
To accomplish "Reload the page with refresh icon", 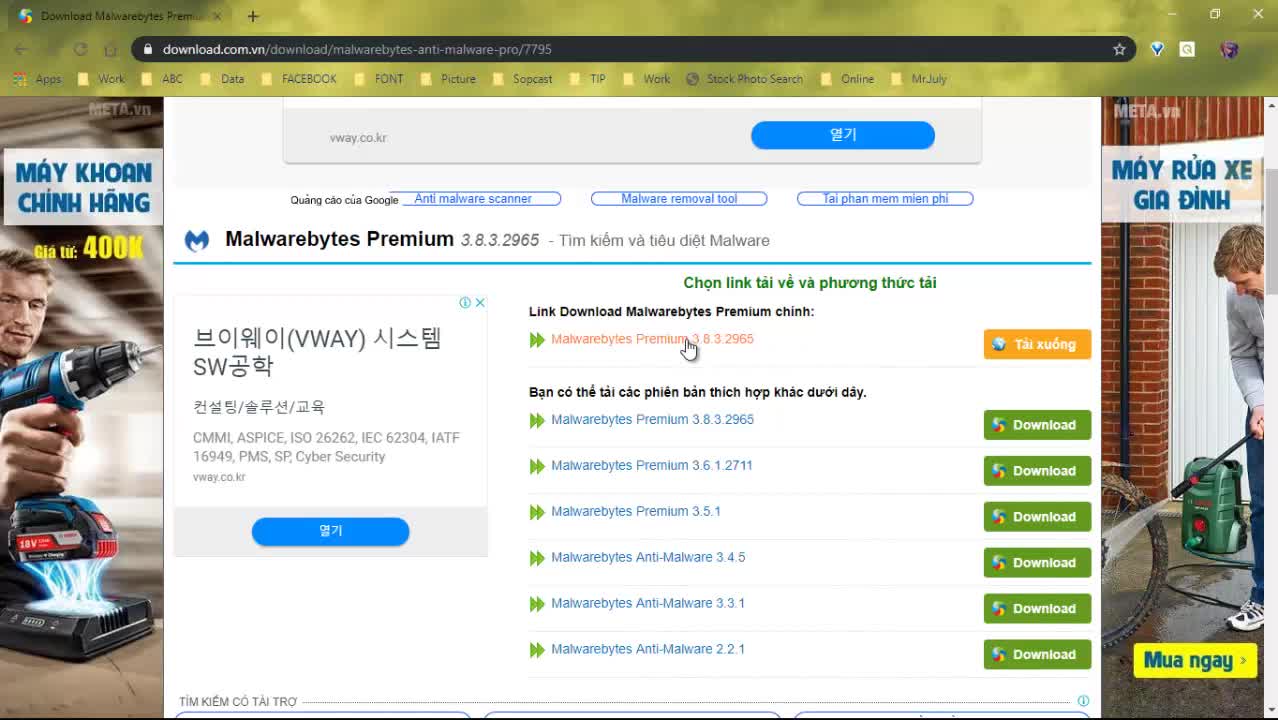I will [81, 49].
